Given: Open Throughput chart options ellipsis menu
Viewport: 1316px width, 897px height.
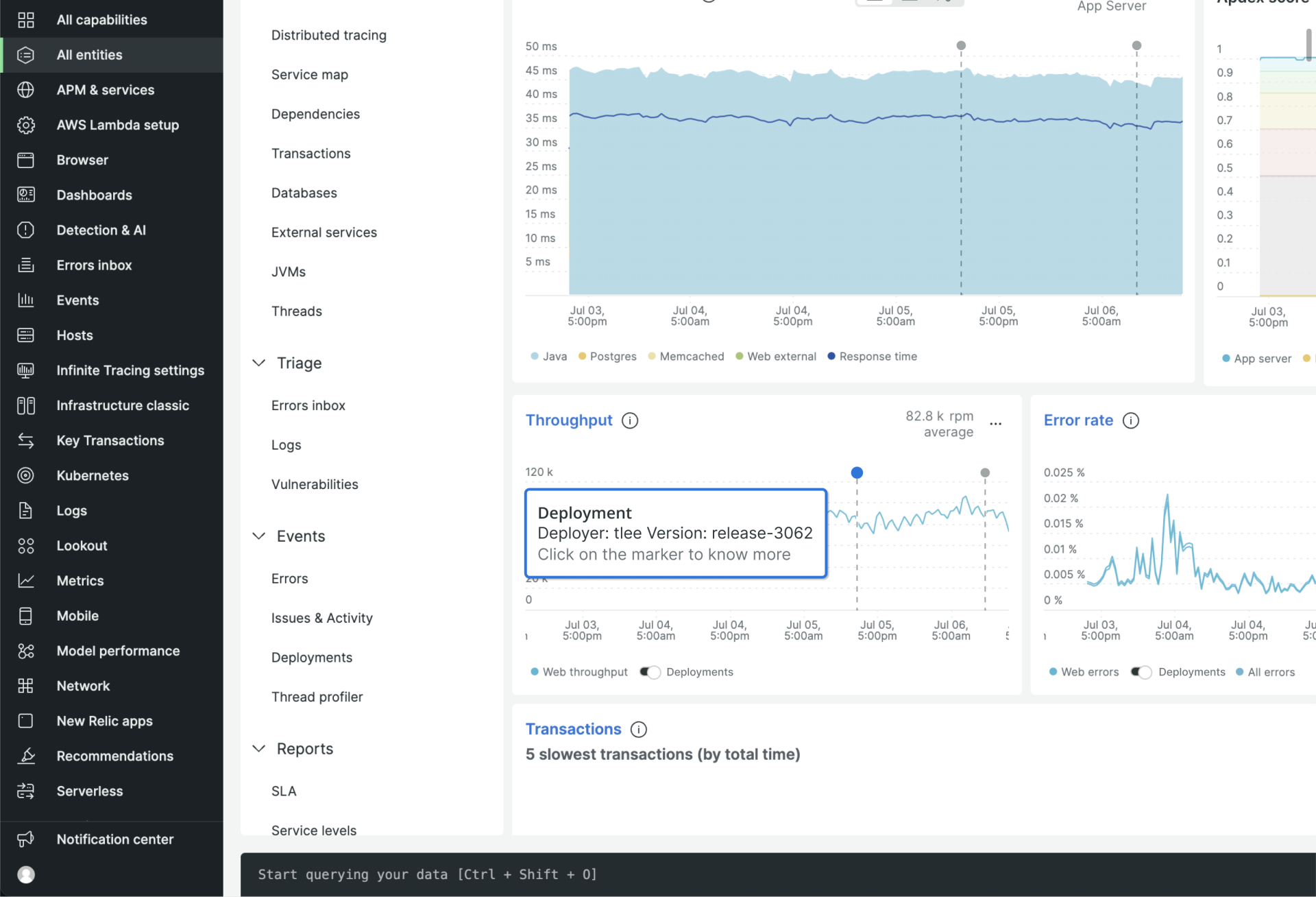Looking at the screenshot, I should coord(995,424).
